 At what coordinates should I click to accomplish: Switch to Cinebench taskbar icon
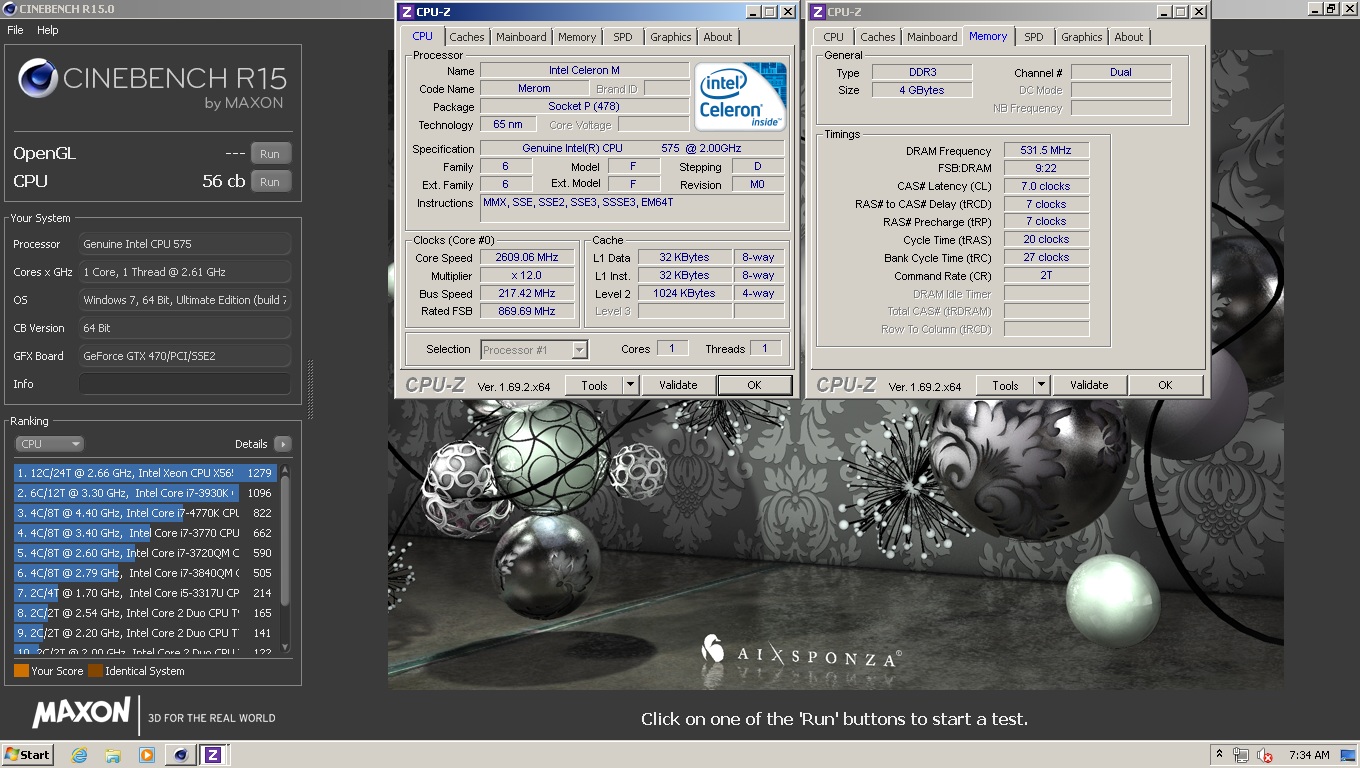(x=180, y=755)
